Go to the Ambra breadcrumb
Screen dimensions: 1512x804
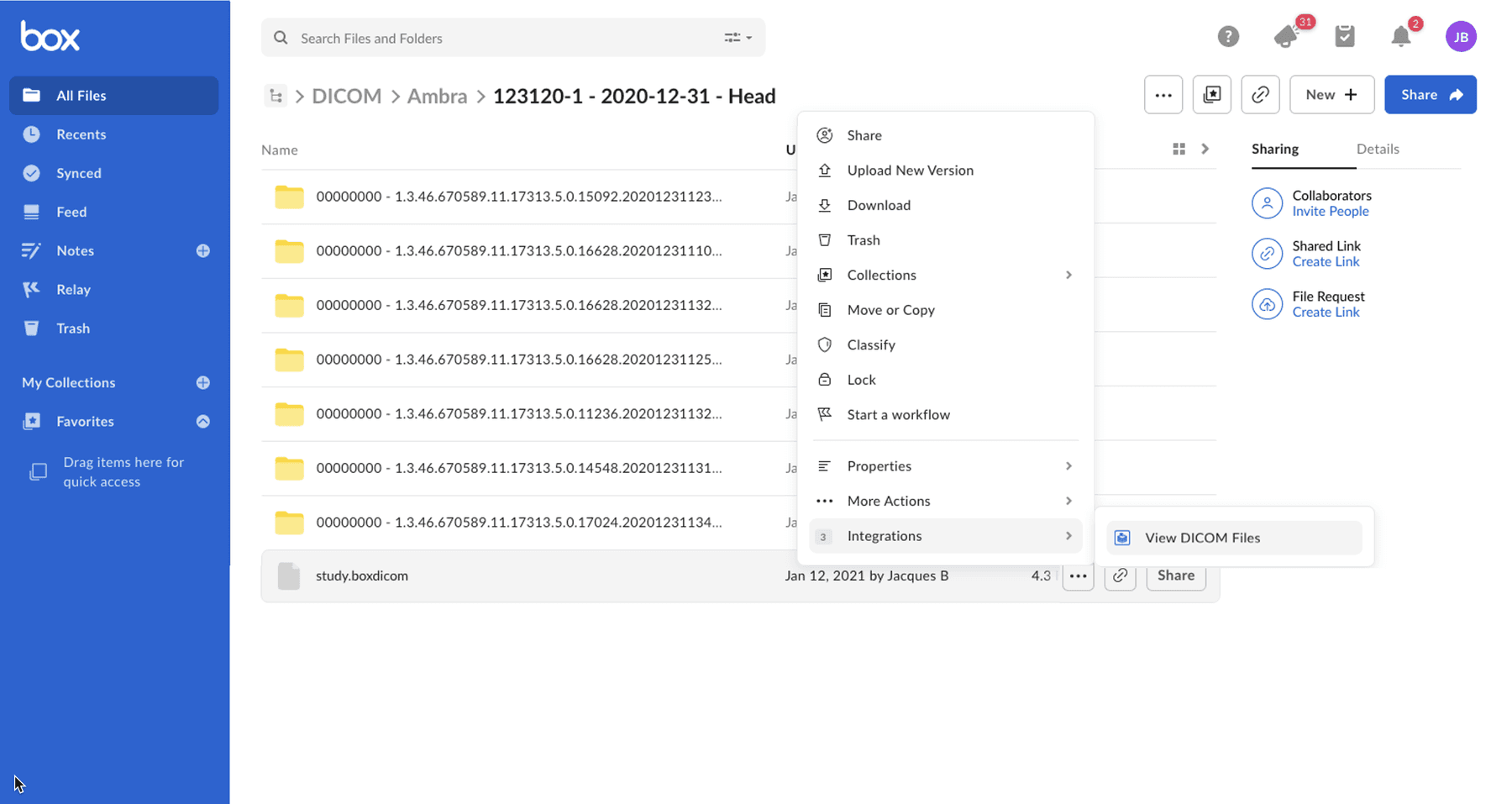tap(437, 96)
